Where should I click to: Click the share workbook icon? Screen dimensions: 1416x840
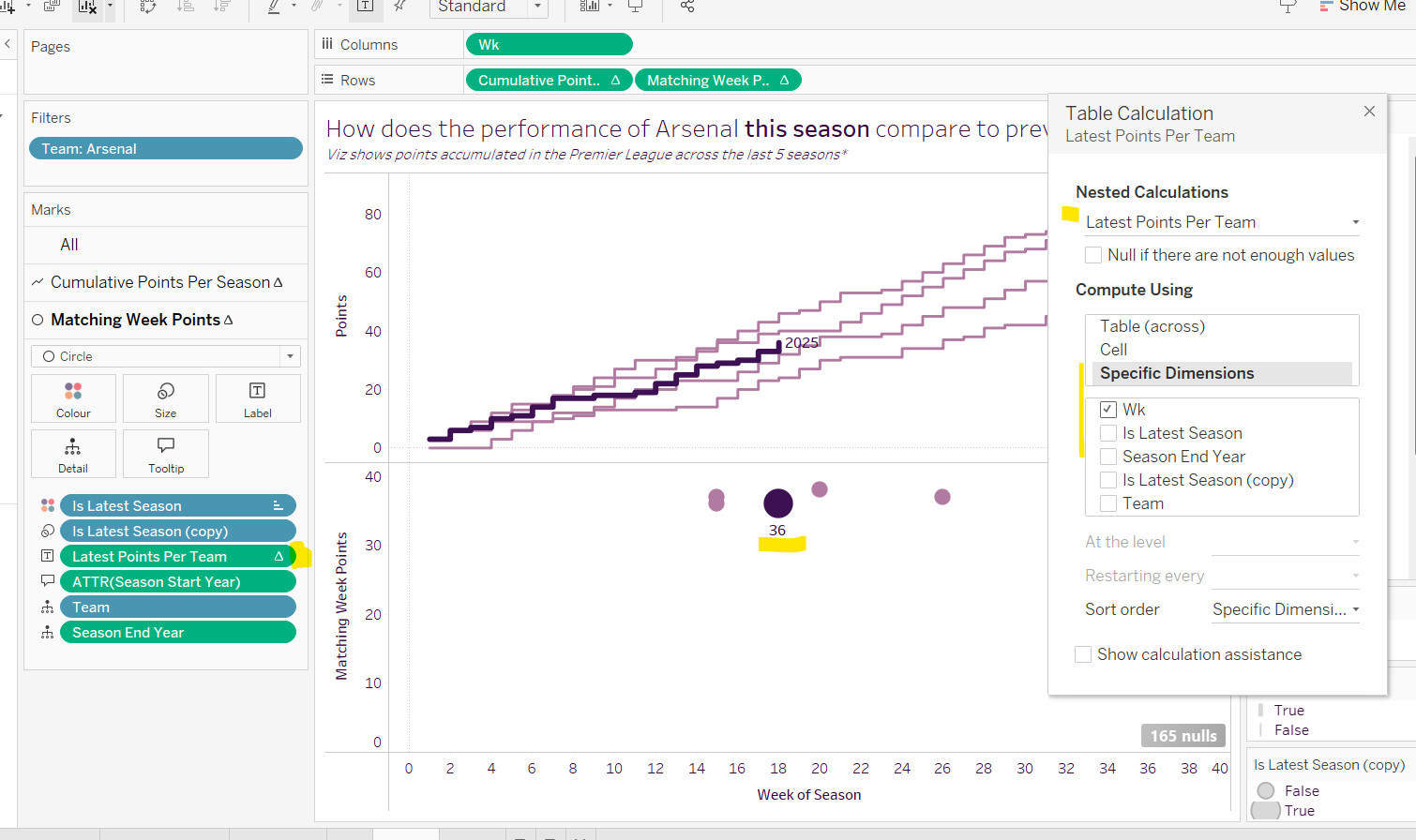pos(687,6)
